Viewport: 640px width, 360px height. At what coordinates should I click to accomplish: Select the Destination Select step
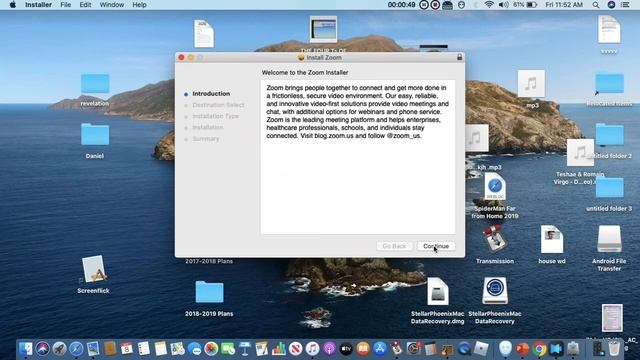coord(218,105)
